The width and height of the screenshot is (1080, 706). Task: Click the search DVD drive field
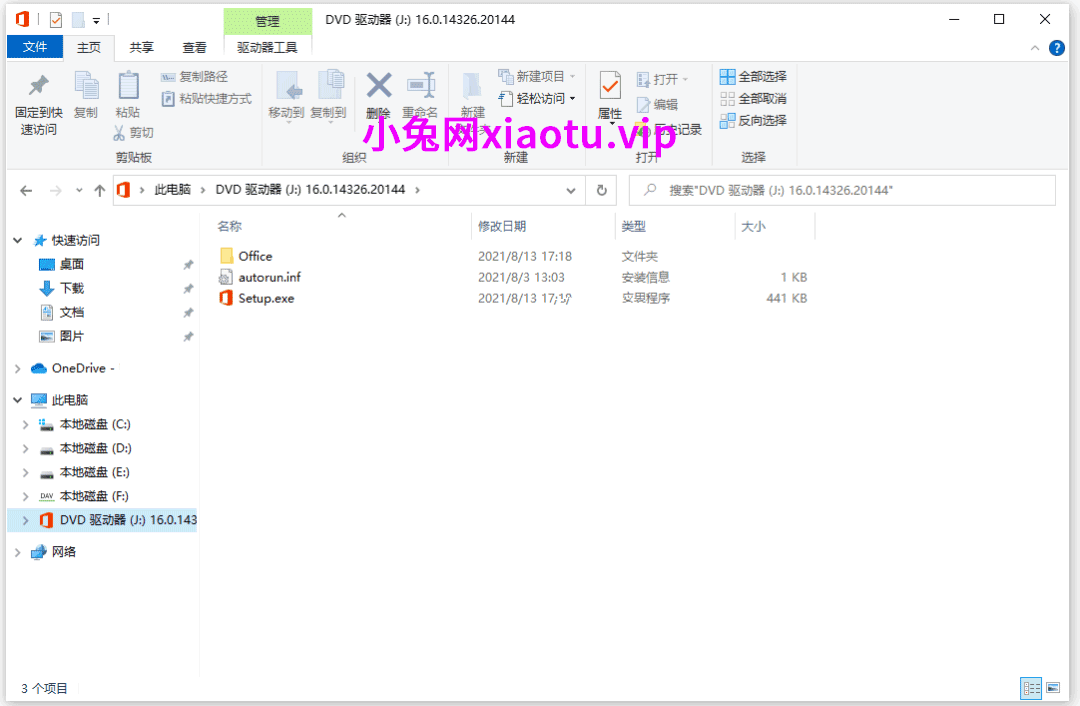[842, 191]
